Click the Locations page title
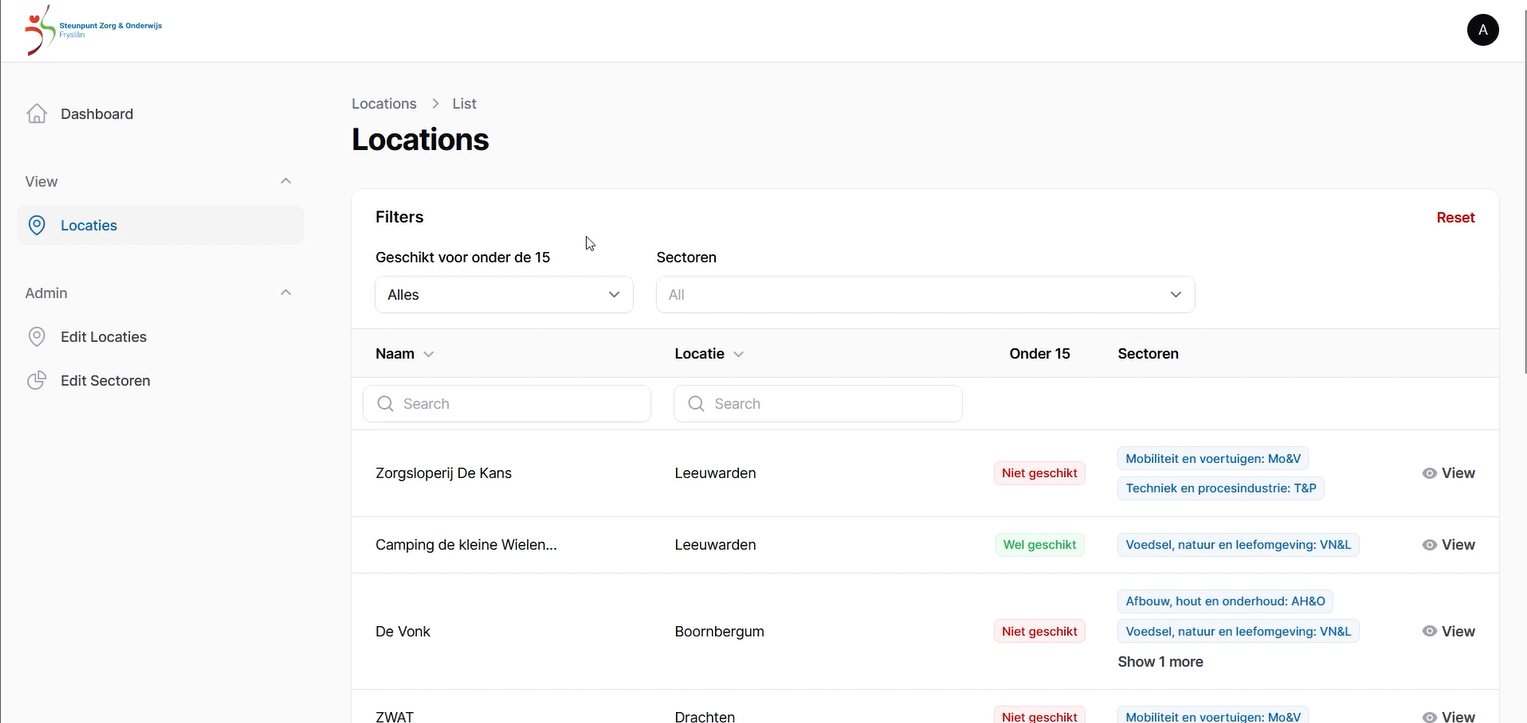Screen dimensions: 1527x723 pyautogui.click(x=420, y=139)
